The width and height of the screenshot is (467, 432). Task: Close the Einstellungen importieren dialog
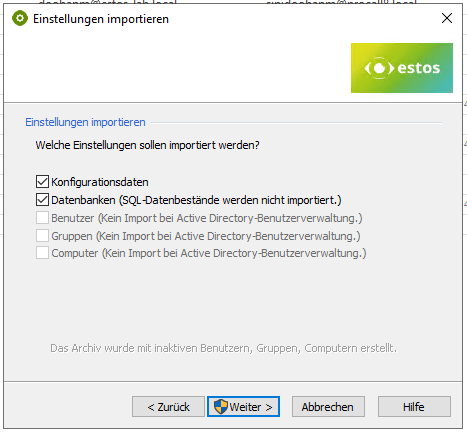click(447, 18)
